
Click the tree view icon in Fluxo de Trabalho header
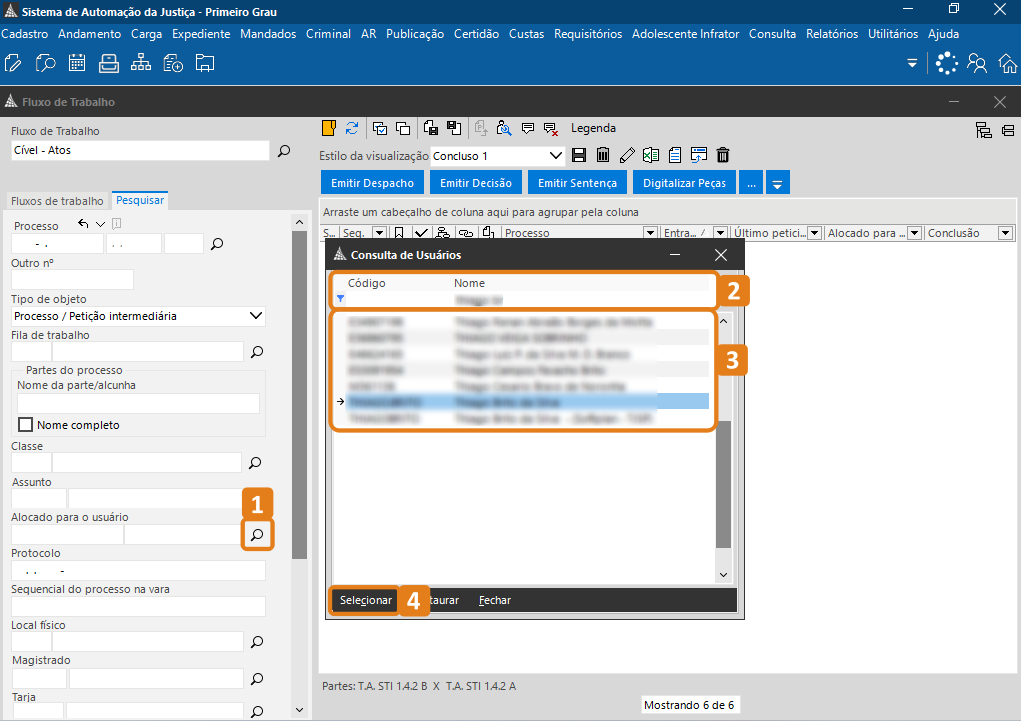tap(983, 130)
